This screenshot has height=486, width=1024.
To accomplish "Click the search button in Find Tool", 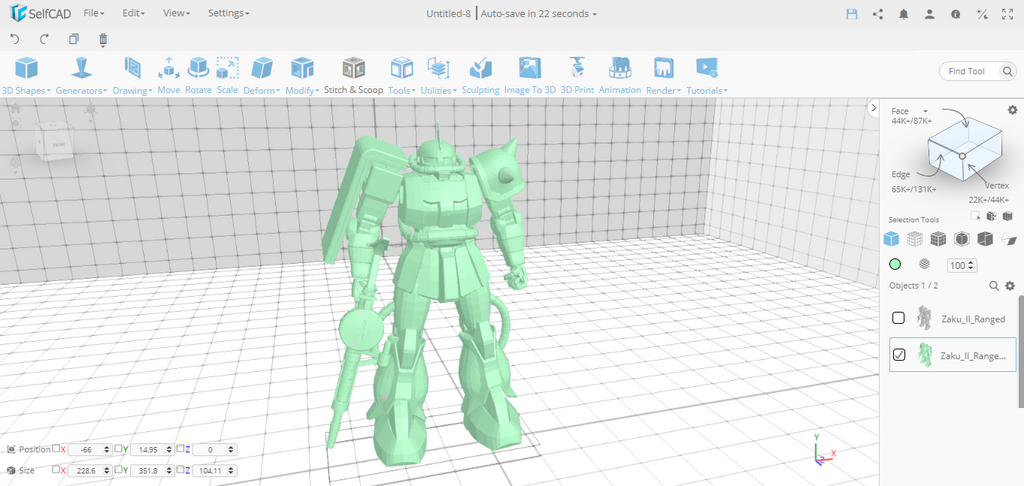I will coord(1008,71).
